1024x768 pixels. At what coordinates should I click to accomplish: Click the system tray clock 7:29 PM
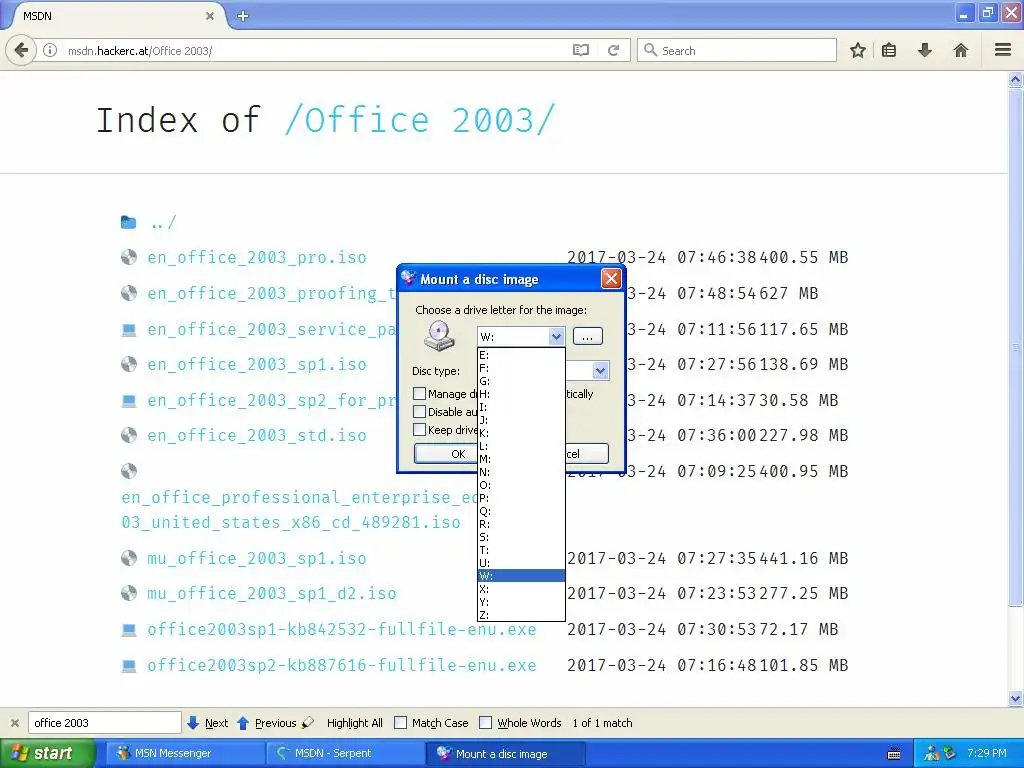(986, 753)
